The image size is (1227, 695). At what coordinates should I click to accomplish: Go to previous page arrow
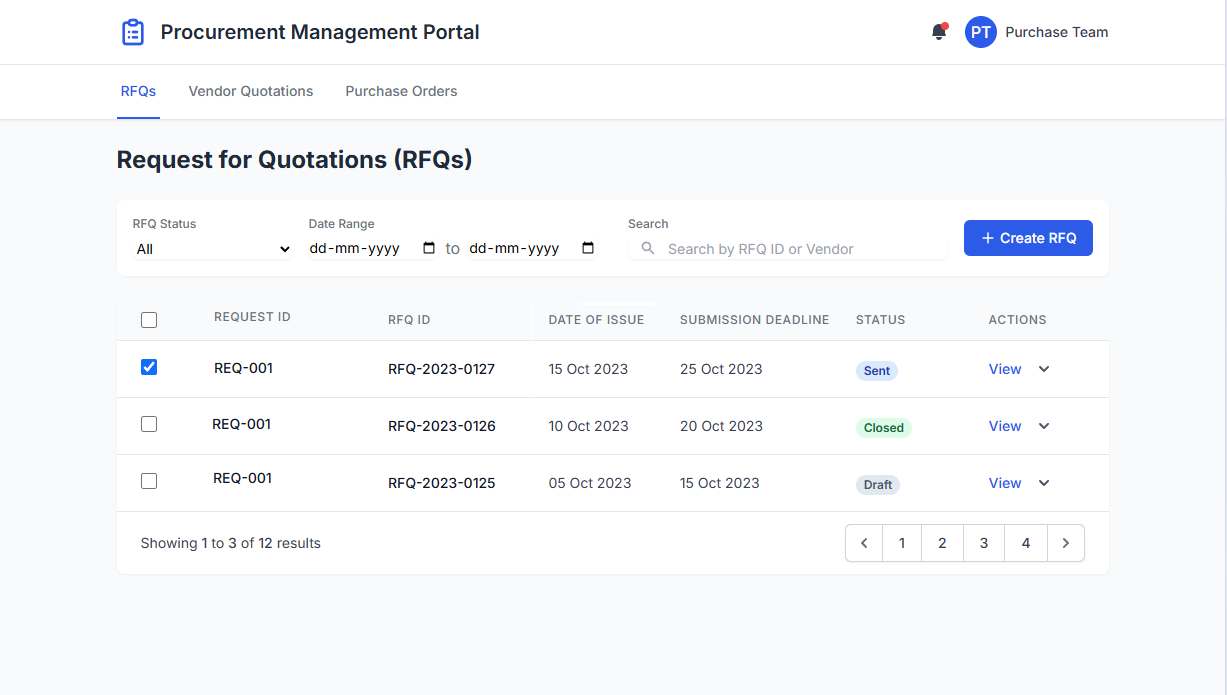click(864, 543)
